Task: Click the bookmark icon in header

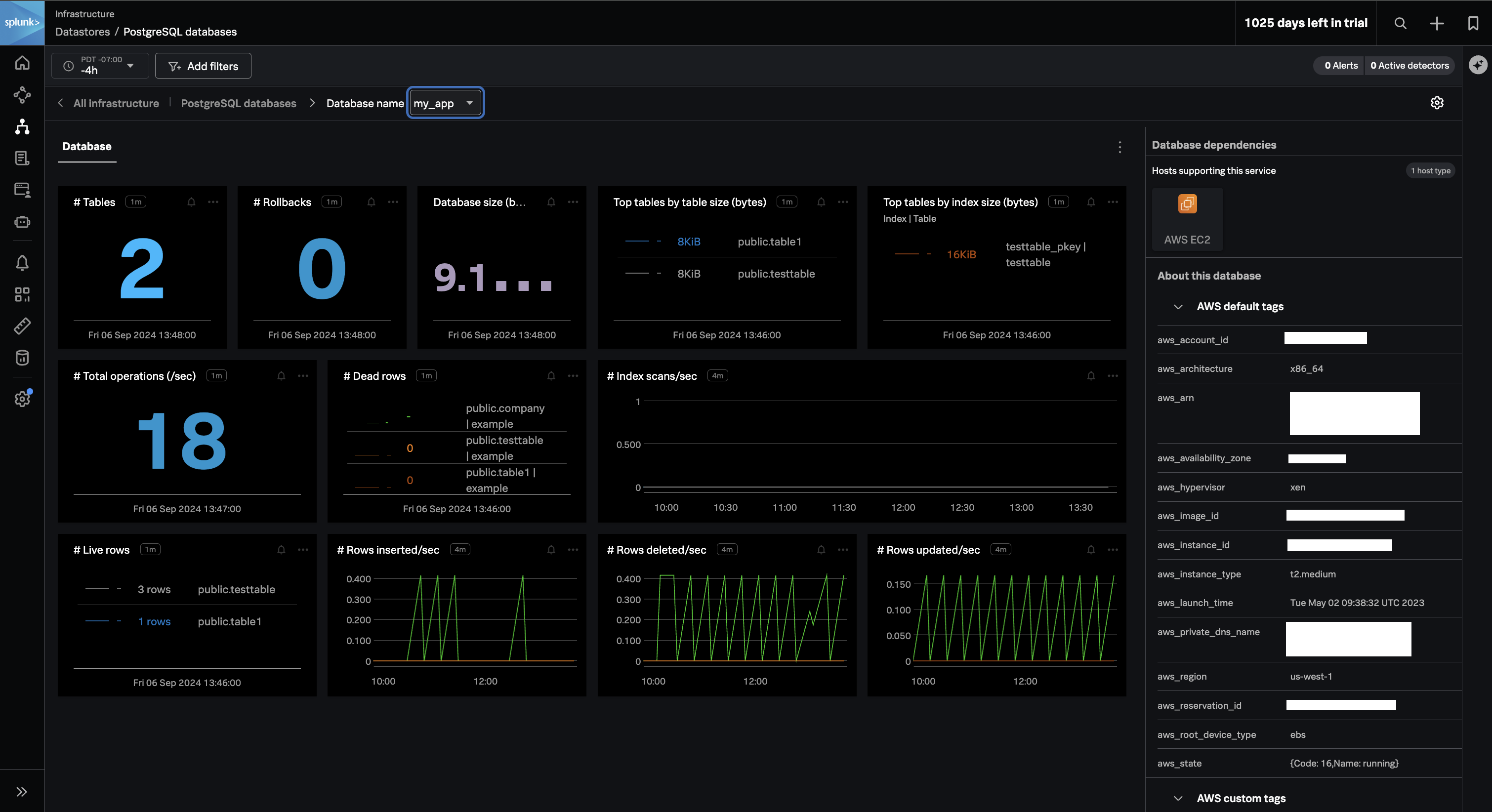Action: coord(1473,23)
